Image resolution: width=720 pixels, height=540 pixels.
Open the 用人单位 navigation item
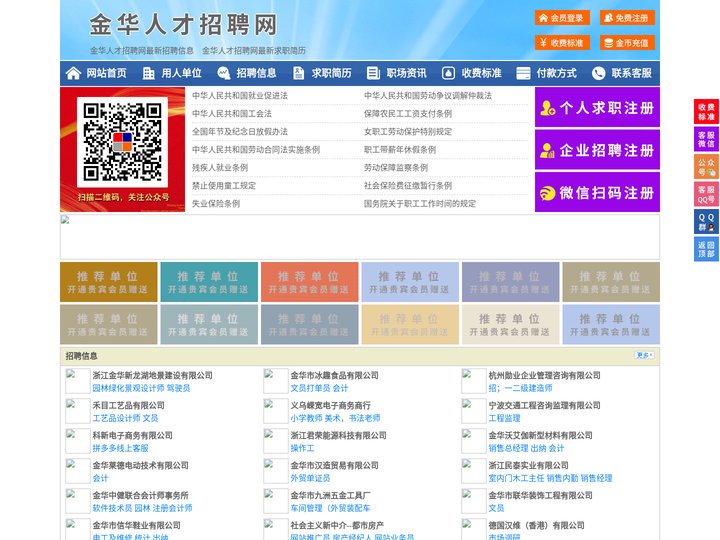coord(181,73)
